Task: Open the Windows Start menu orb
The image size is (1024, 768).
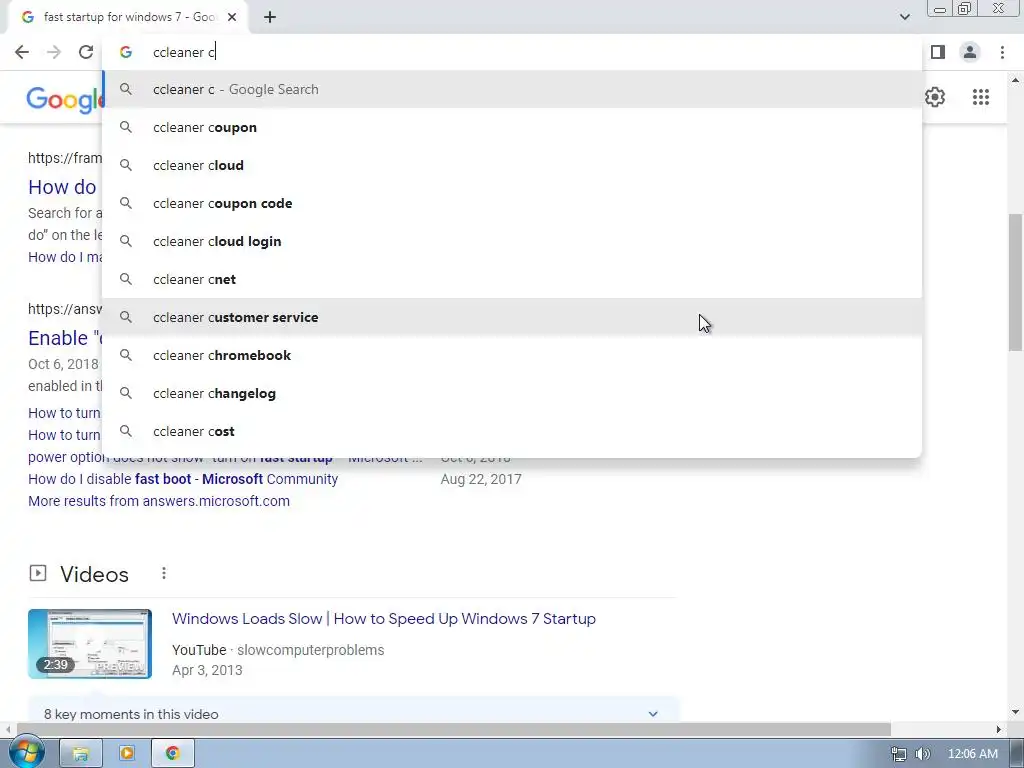Action: pyautogui.click(x=25, y=752)
